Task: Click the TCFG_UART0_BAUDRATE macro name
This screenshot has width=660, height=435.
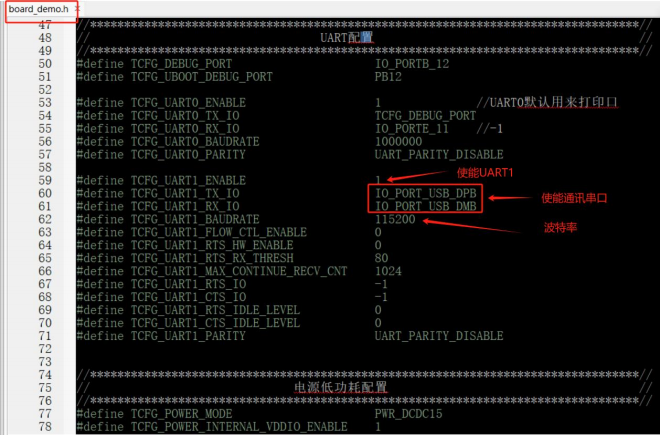Action: (195, 142)
